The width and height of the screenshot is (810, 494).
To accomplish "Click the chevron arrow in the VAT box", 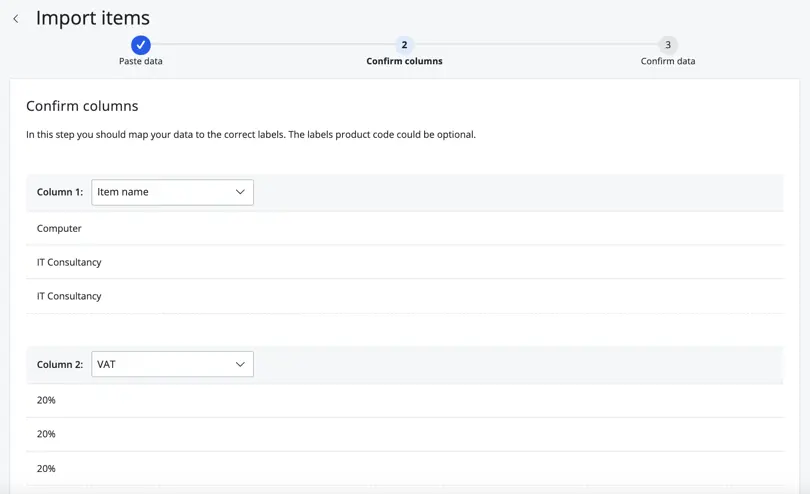I will point(240,364).
